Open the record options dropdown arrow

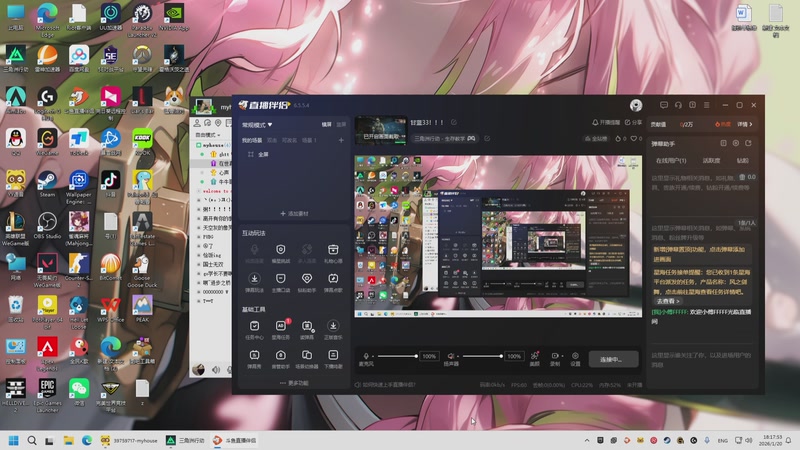[x=561, y=356]
